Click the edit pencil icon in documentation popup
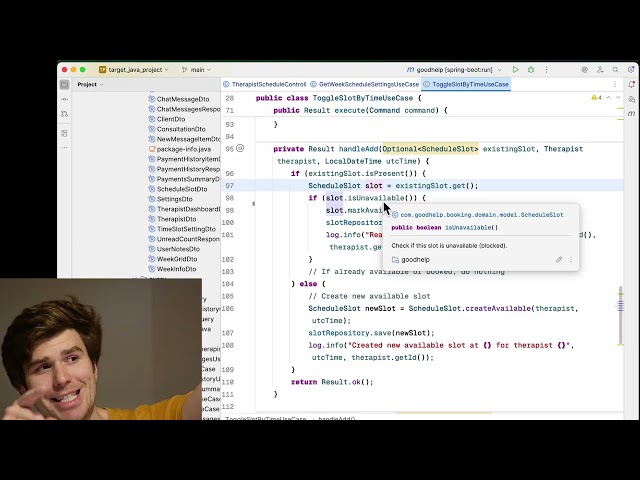Screen dimensions: 640x480 pos(559,260)
